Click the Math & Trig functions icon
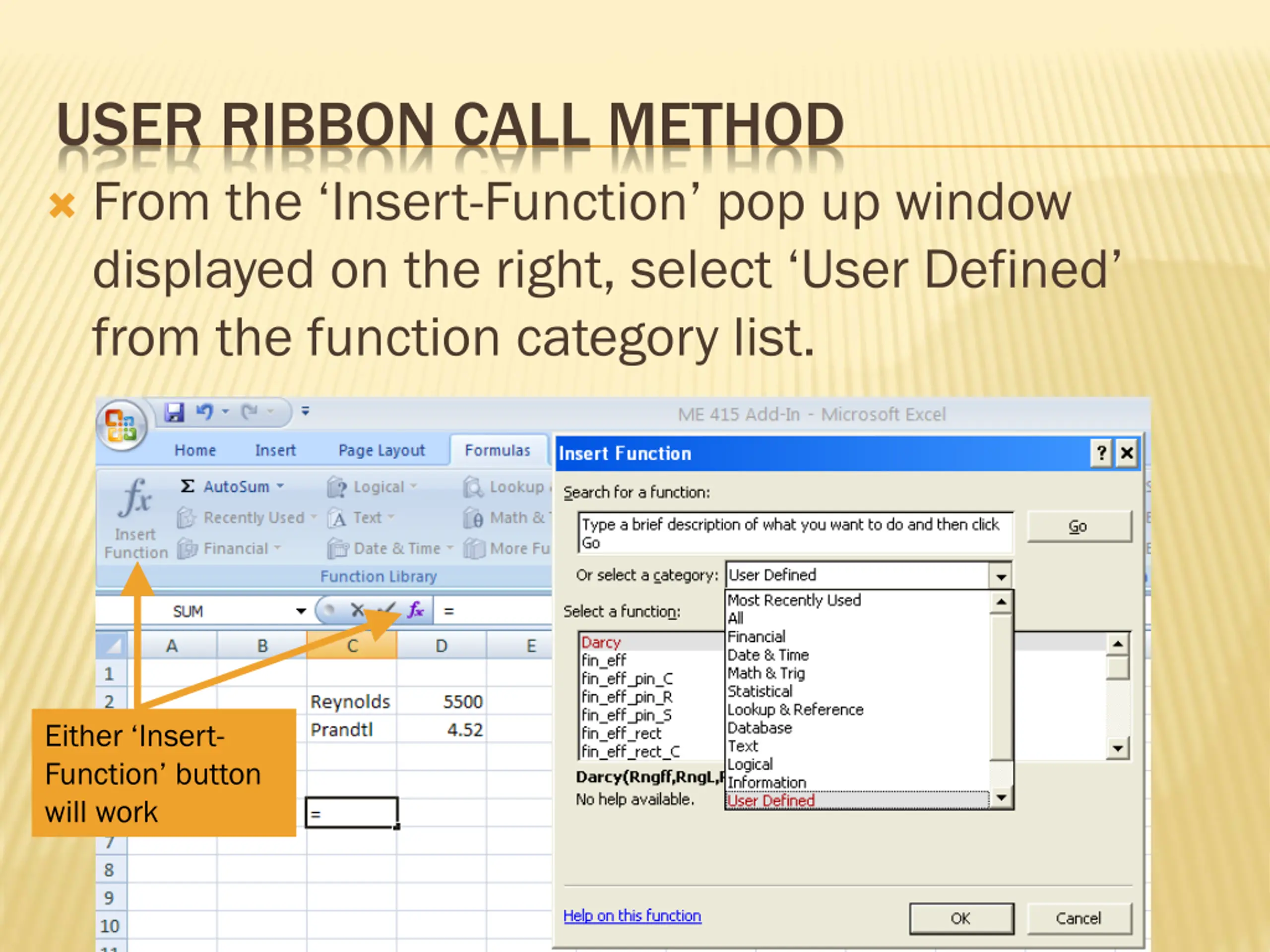 (474, 518)
